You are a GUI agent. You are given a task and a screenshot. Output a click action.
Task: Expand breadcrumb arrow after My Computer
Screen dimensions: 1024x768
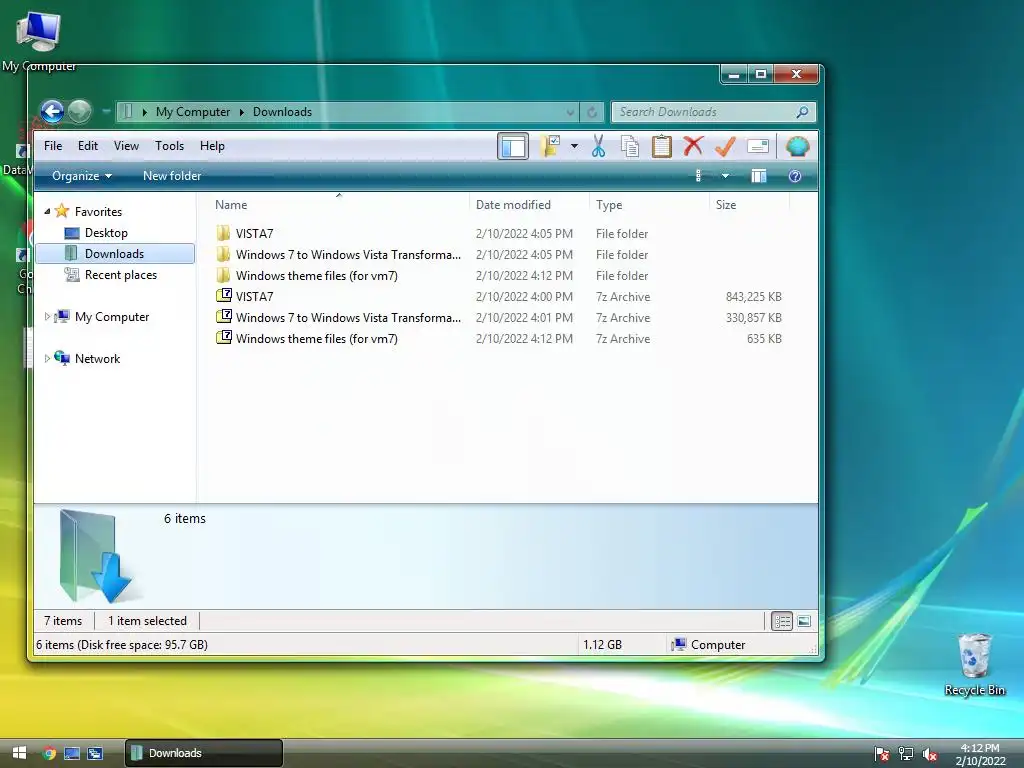[242, 112]
